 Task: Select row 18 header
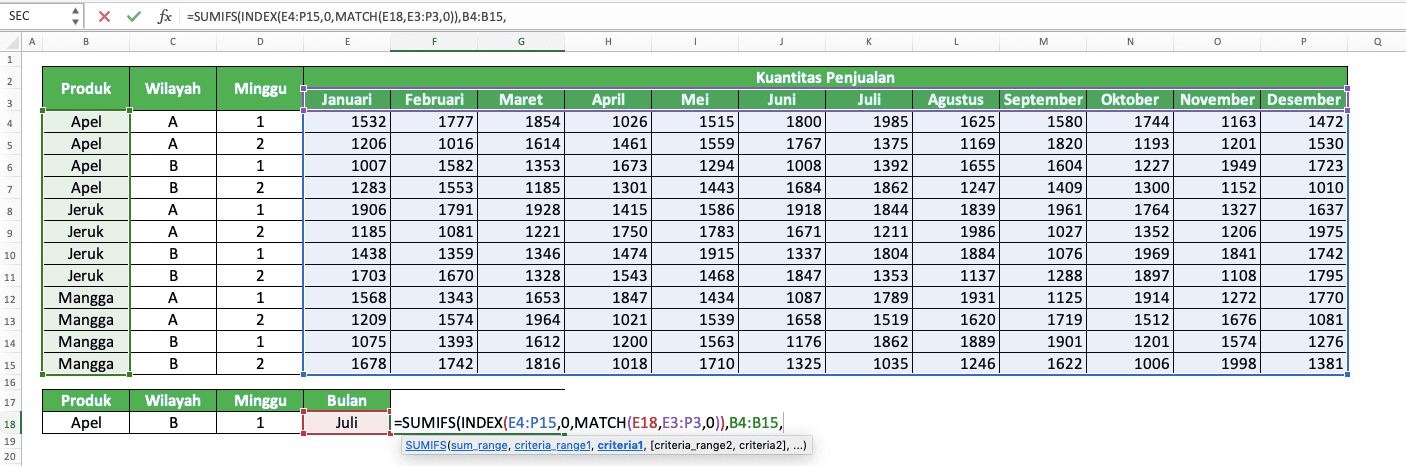tap(10, 422)
